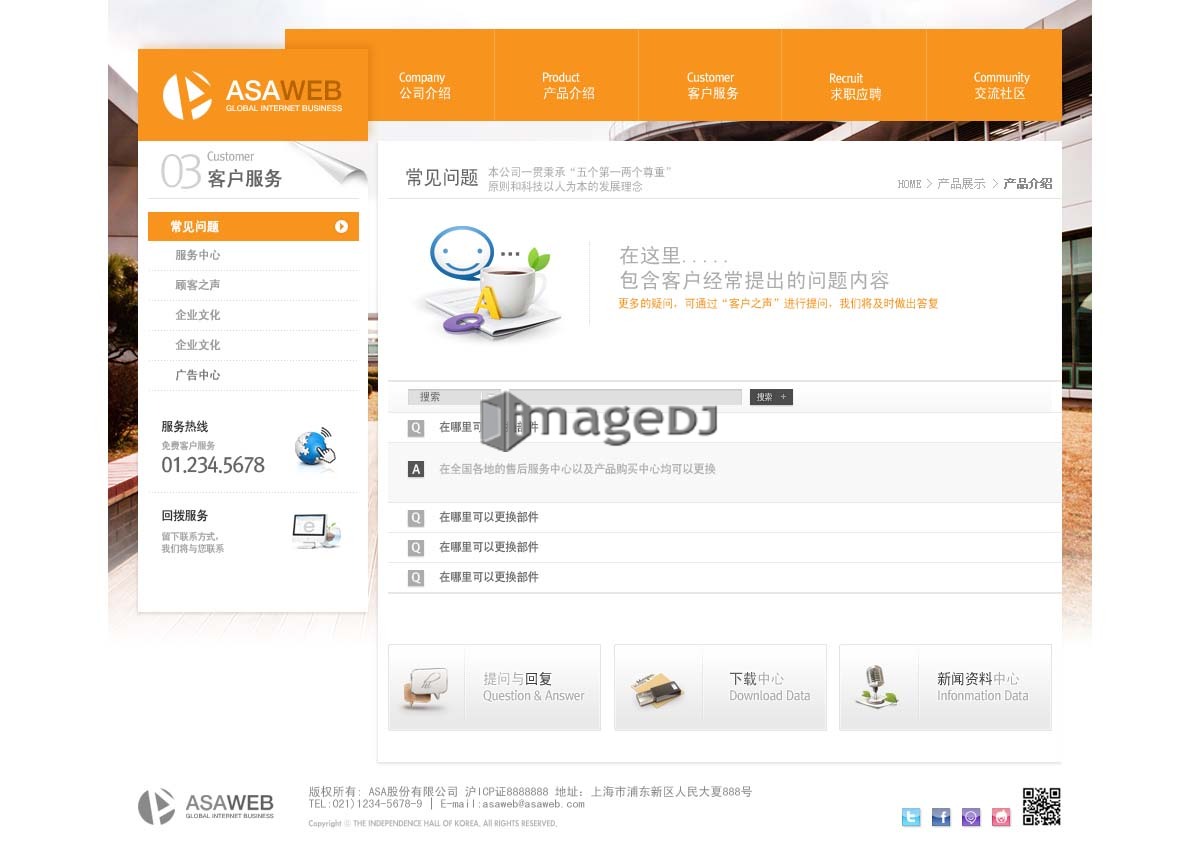Open the 回拨服务 callback heading
1200x842 pixels.
coord(185,516)
